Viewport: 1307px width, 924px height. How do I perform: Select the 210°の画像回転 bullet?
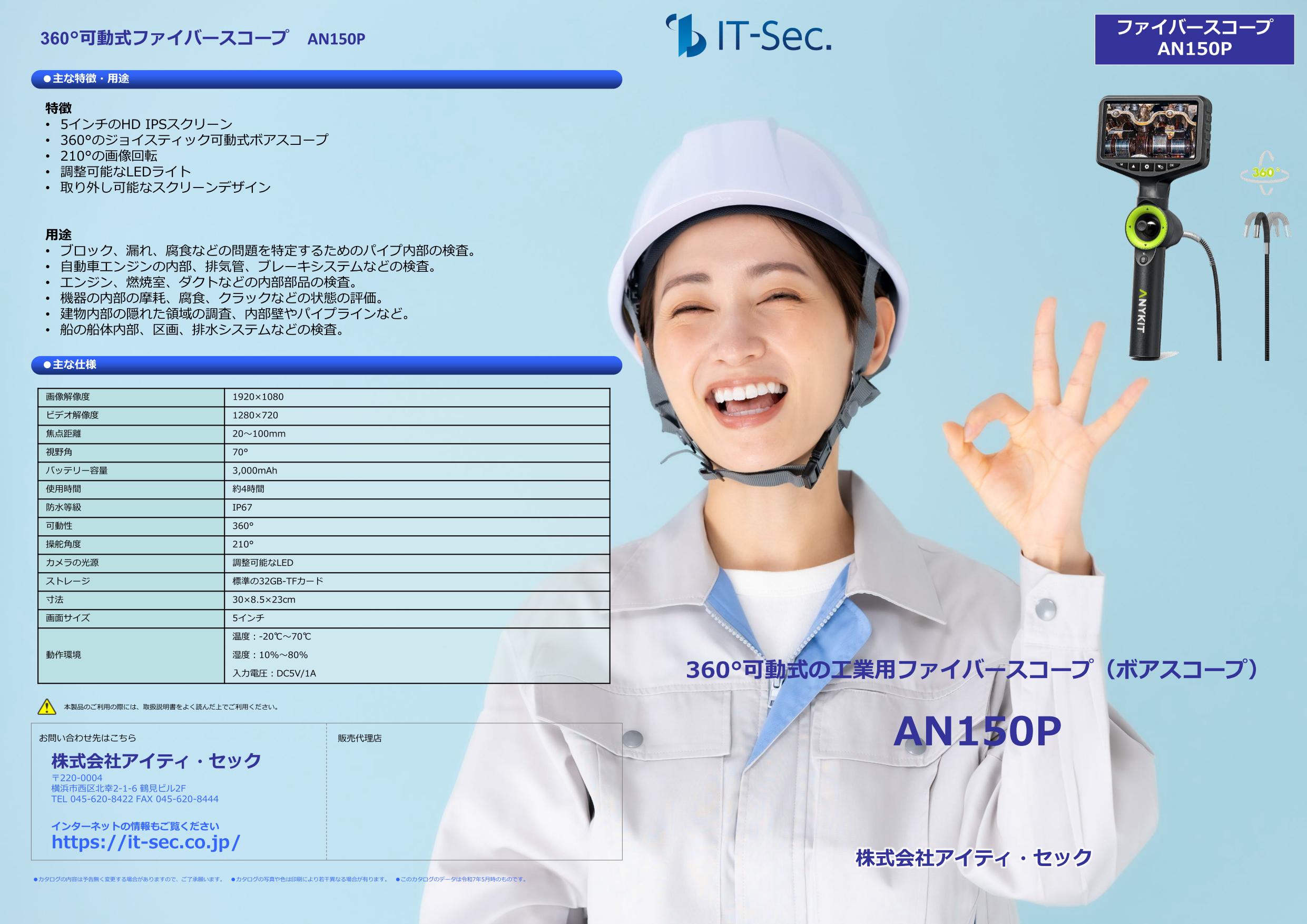point(109,156)
